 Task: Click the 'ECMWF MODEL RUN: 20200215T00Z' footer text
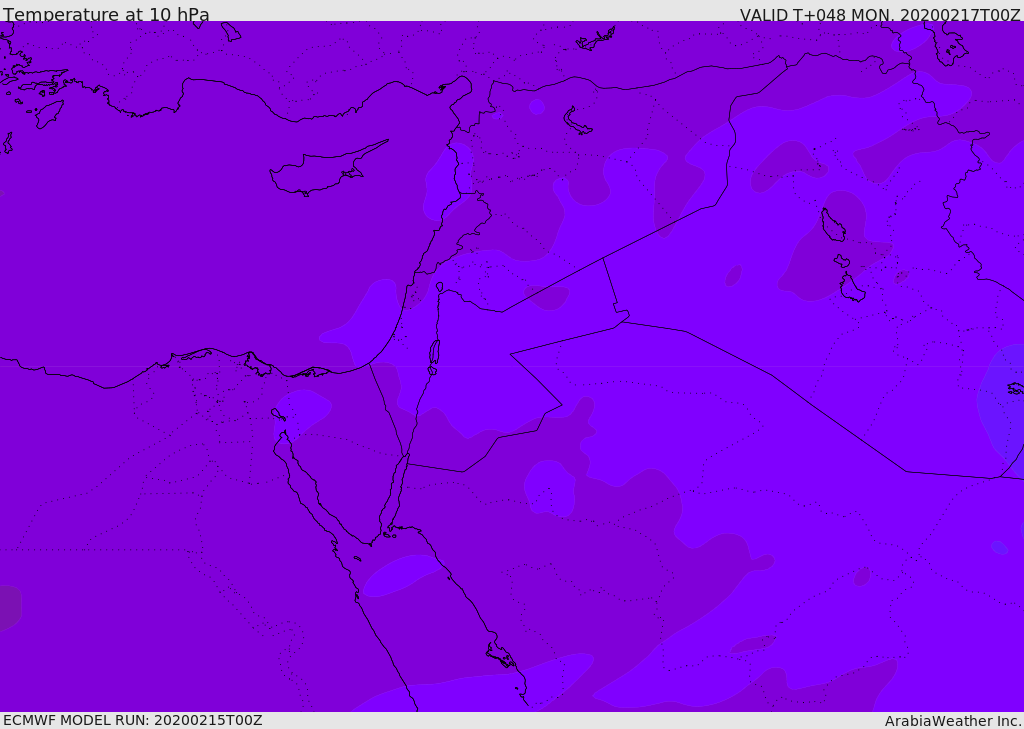133,720
